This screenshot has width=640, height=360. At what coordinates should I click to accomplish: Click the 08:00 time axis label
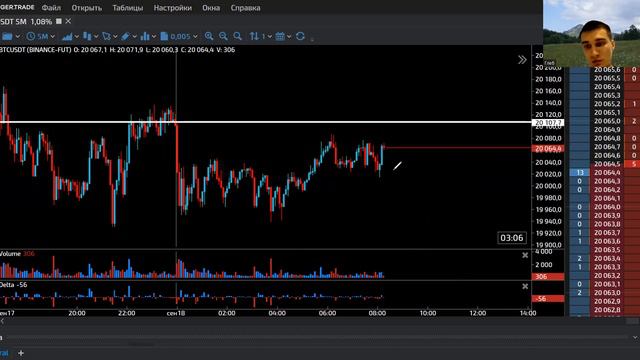(x=377, y=313)
